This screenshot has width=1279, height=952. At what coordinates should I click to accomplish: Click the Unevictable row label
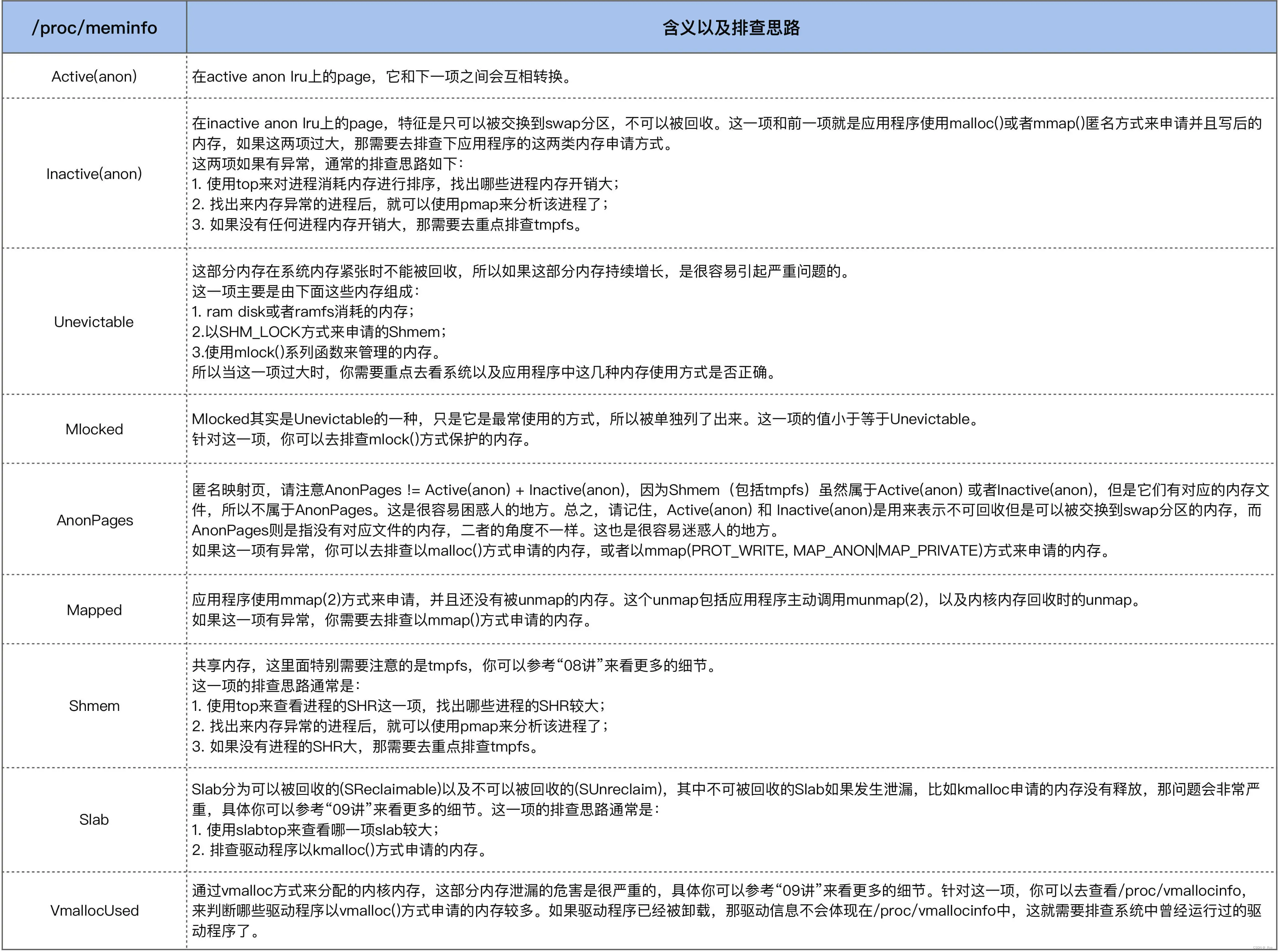pos(94,321)
